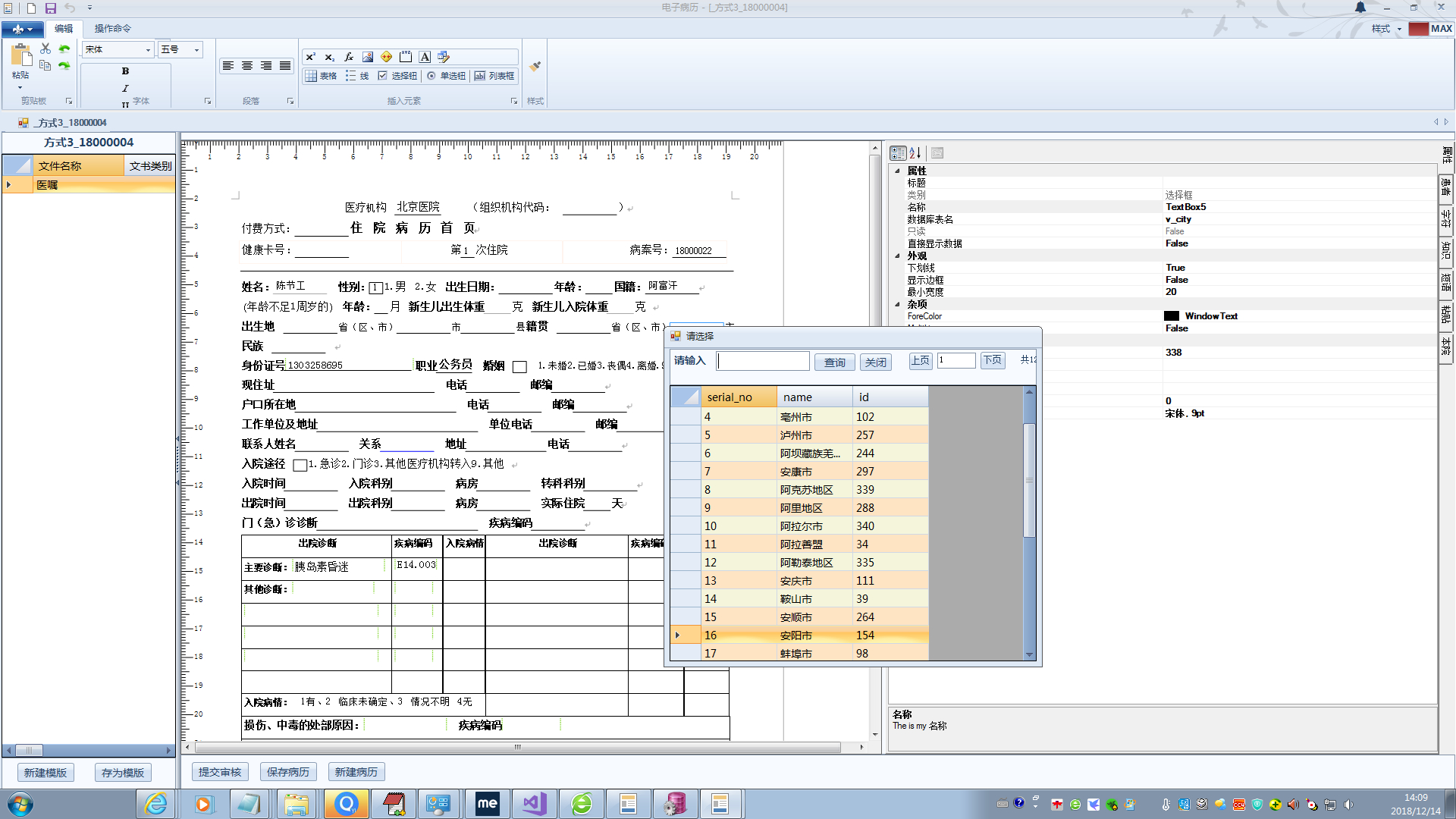
Task: Tick the gender (性别) checkbox in form
Action: pyautogui.click(x=375, y=287)
